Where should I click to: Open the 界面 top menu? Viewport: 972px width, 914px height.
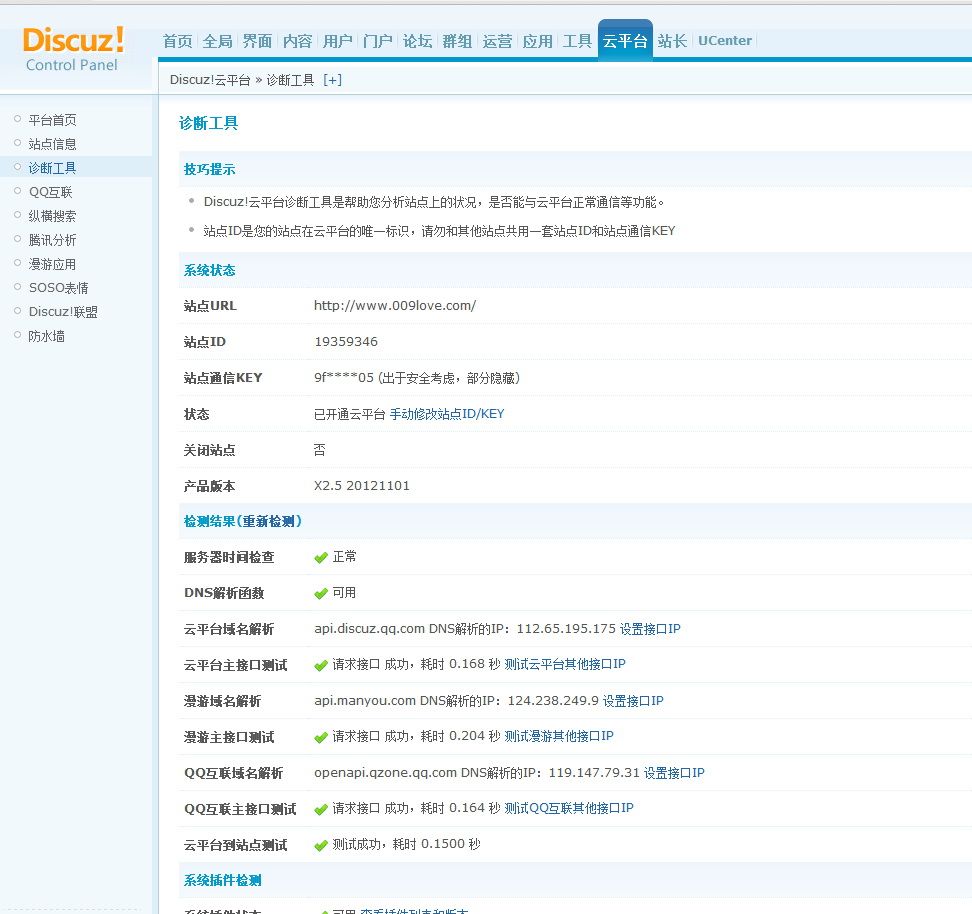click(x=257, y=42)
